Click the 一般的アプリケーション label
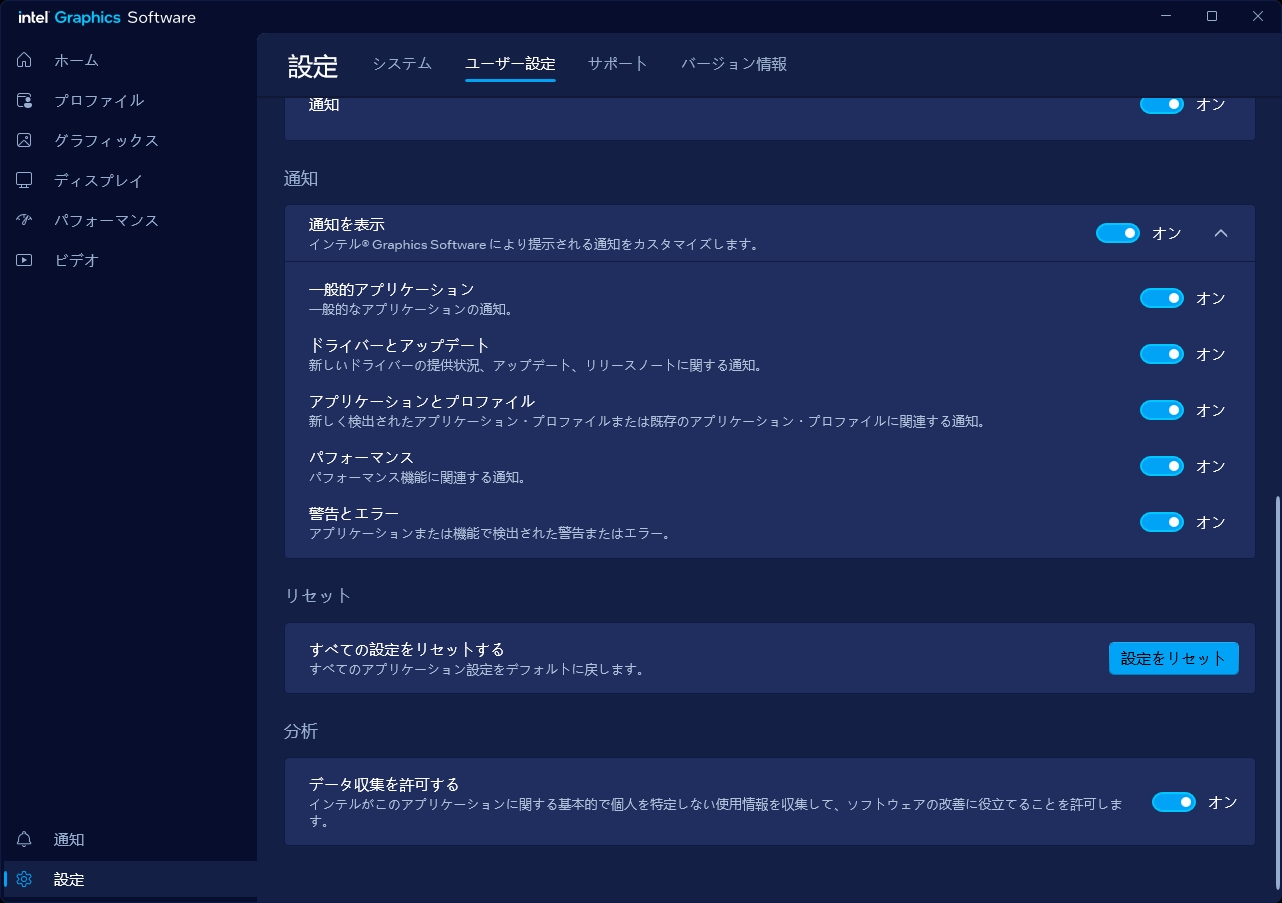The height and width of the screenshot is (903, 1282). (x=391, y=289)
